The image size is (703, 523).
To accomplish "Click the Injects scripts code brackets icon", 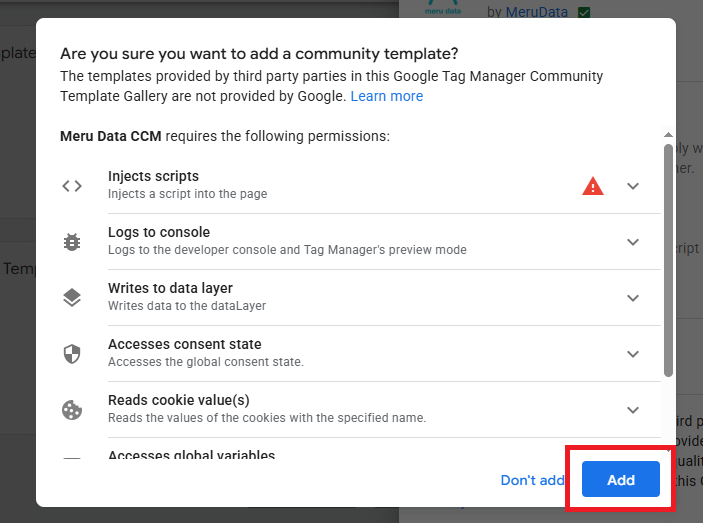I will (x=72, y=186).
